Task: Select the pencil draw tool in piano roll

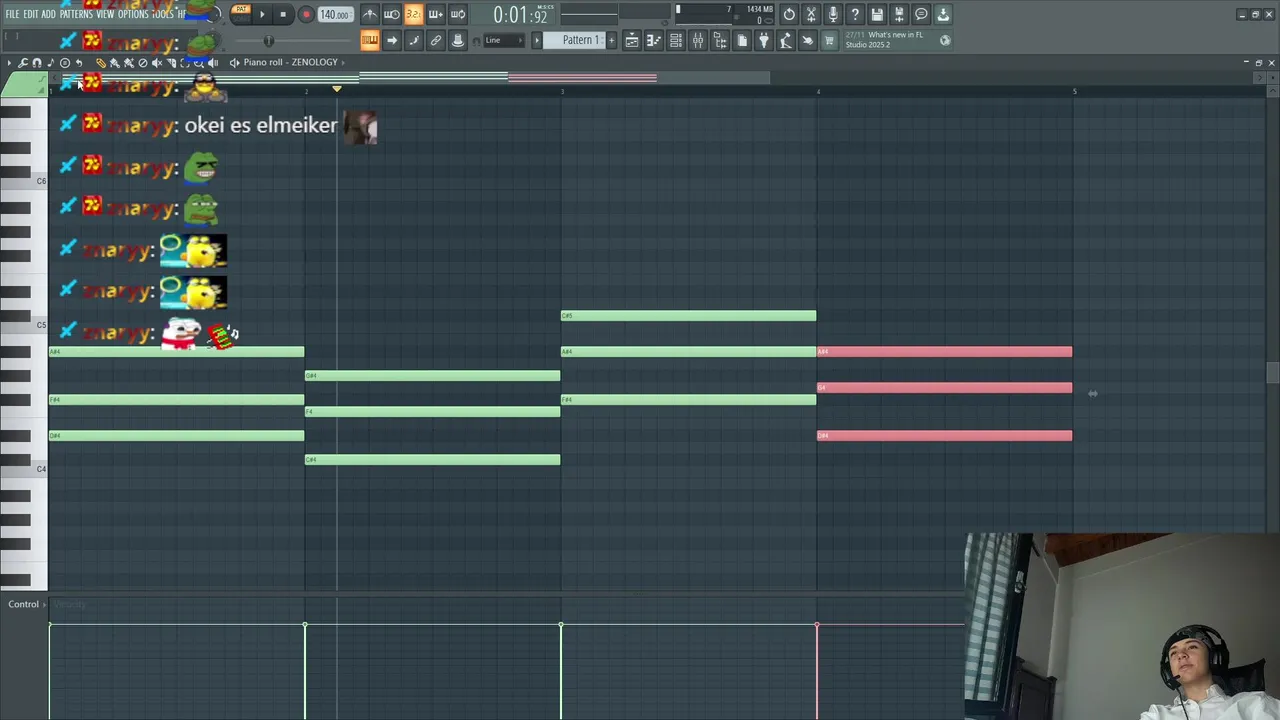Action: (100, 63)
